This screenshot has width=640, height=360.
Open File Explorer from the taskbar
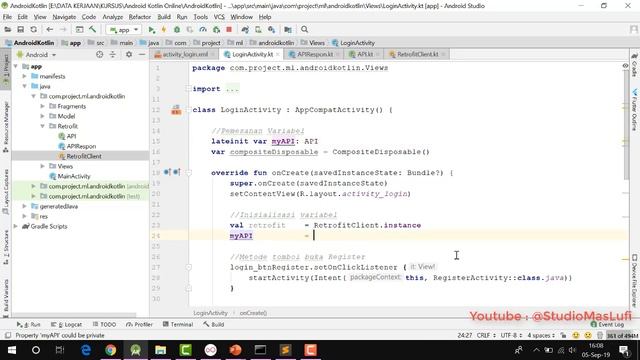coord(160,350)
